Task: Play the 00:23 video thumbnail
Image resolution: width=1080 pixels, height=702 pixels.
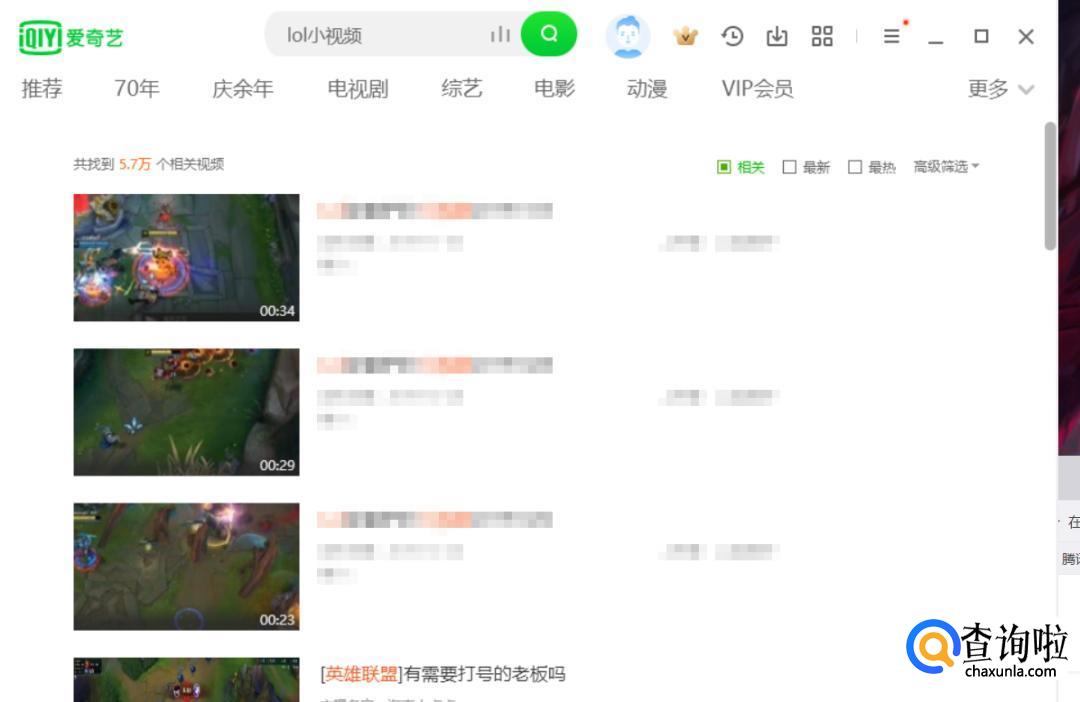Action: 187,566
